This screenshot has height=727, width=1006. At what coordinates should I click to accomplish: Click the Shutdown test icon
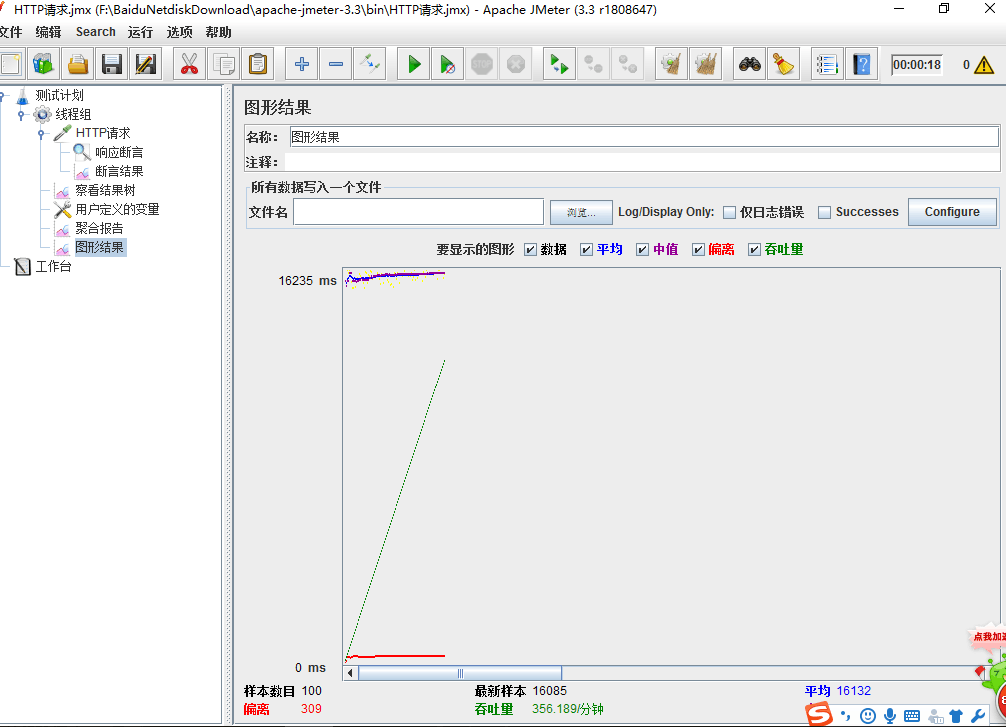[516, 64]
